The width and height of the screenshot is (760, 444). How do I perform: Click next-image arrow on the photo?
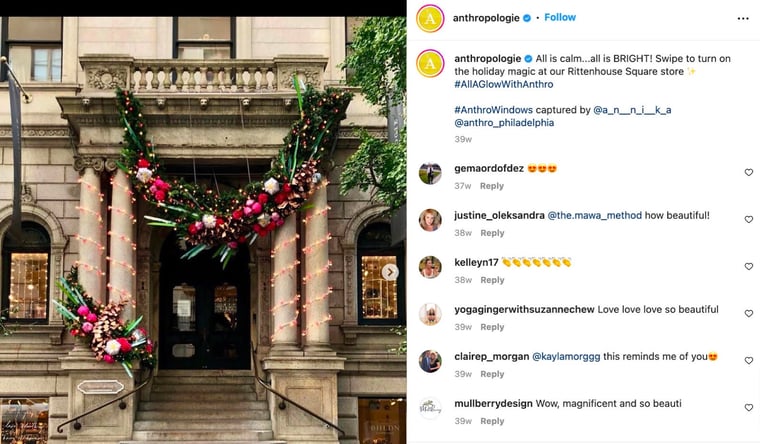(390, 272)
